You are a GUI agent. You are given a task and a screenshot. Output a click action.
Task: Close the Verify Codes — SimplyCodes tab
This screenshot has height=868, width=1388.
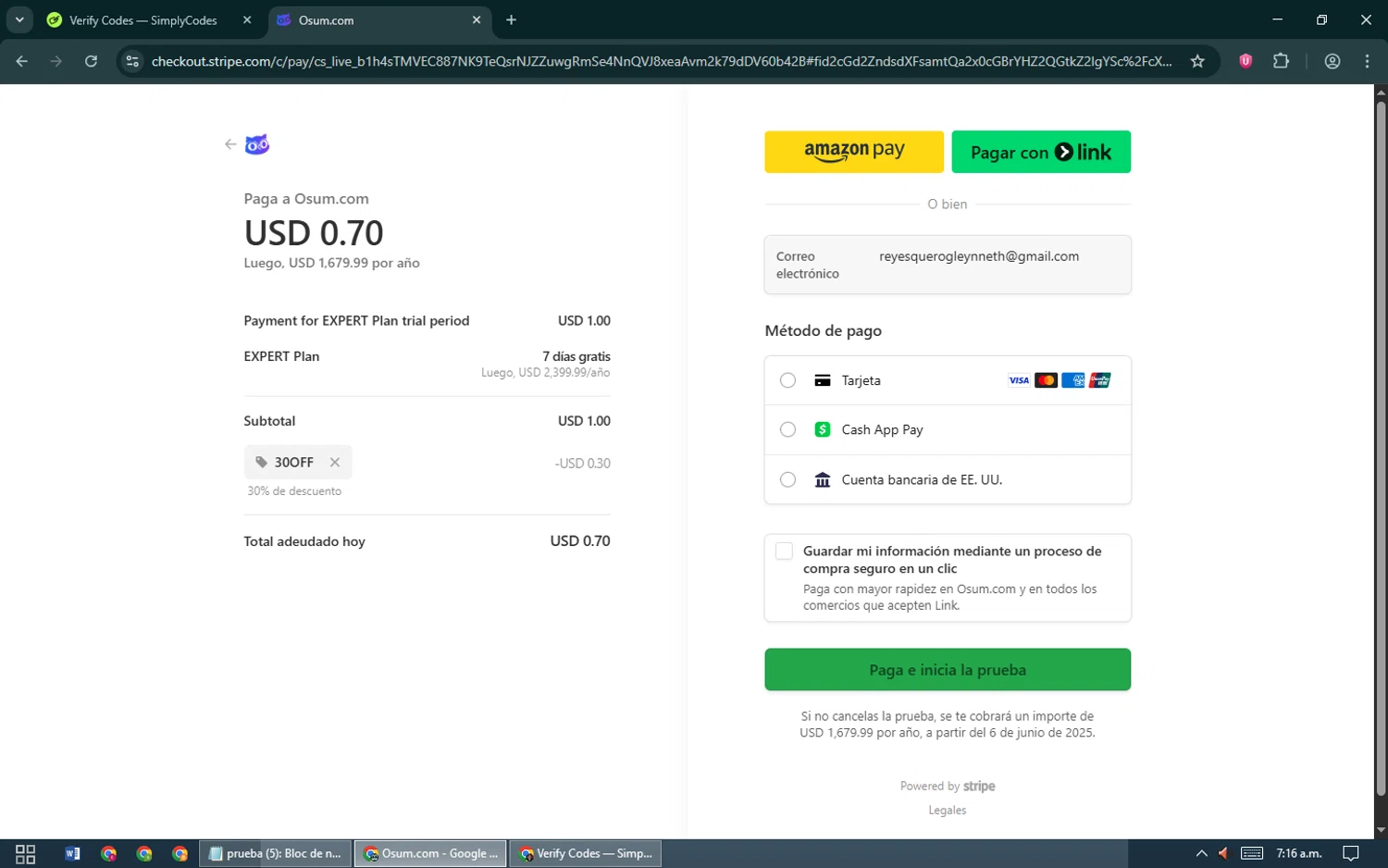pyautogui.click(x=247, y=20)
